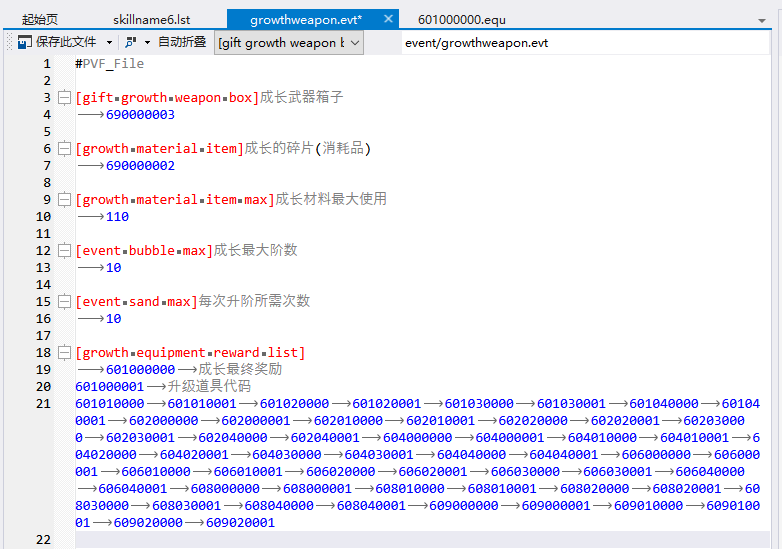Close the growthweapon.evt tab
This screenshot has width=782, height=549.
pos(387,19)
